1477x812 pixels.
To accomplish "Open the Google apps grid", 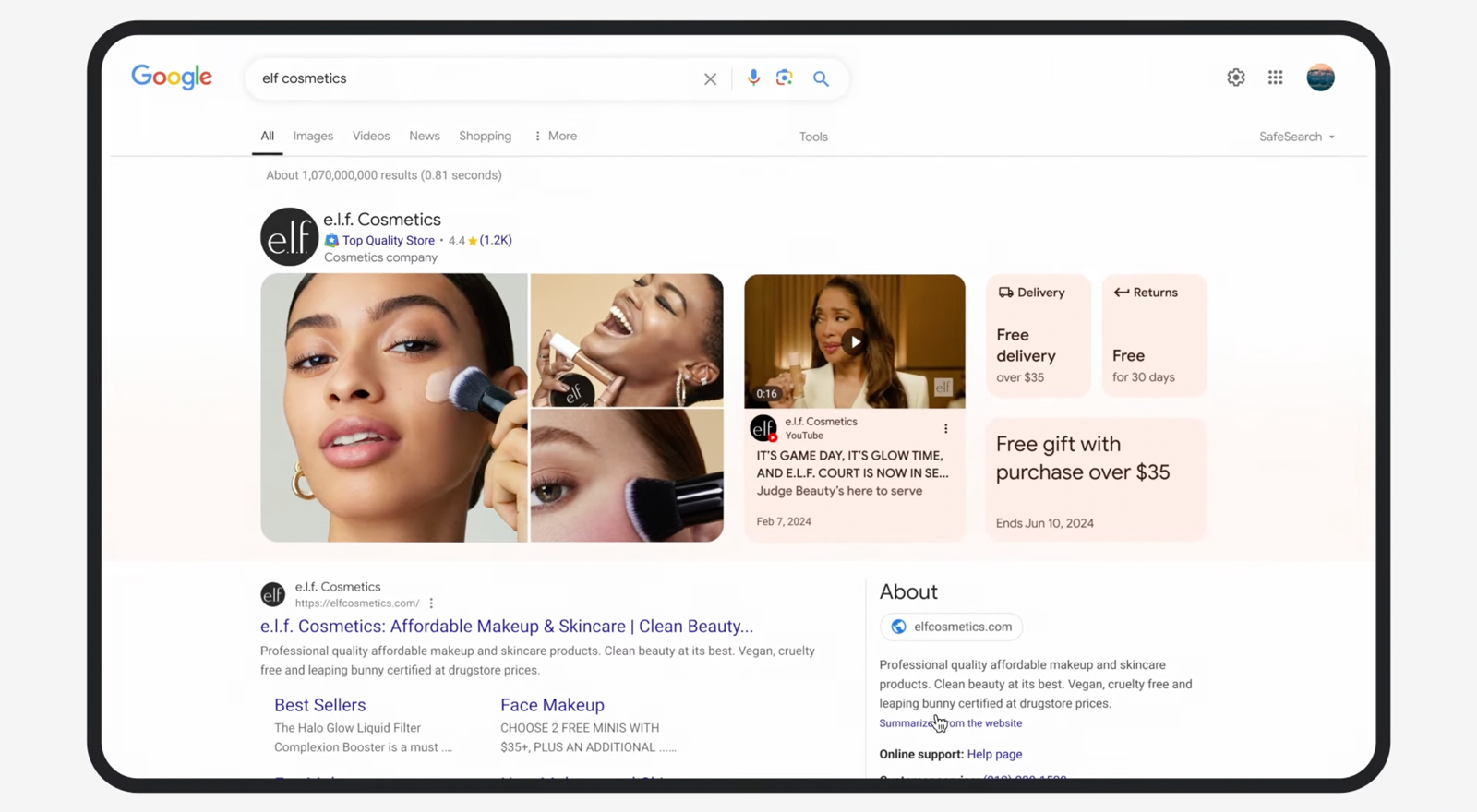I will pos(1276,78).
